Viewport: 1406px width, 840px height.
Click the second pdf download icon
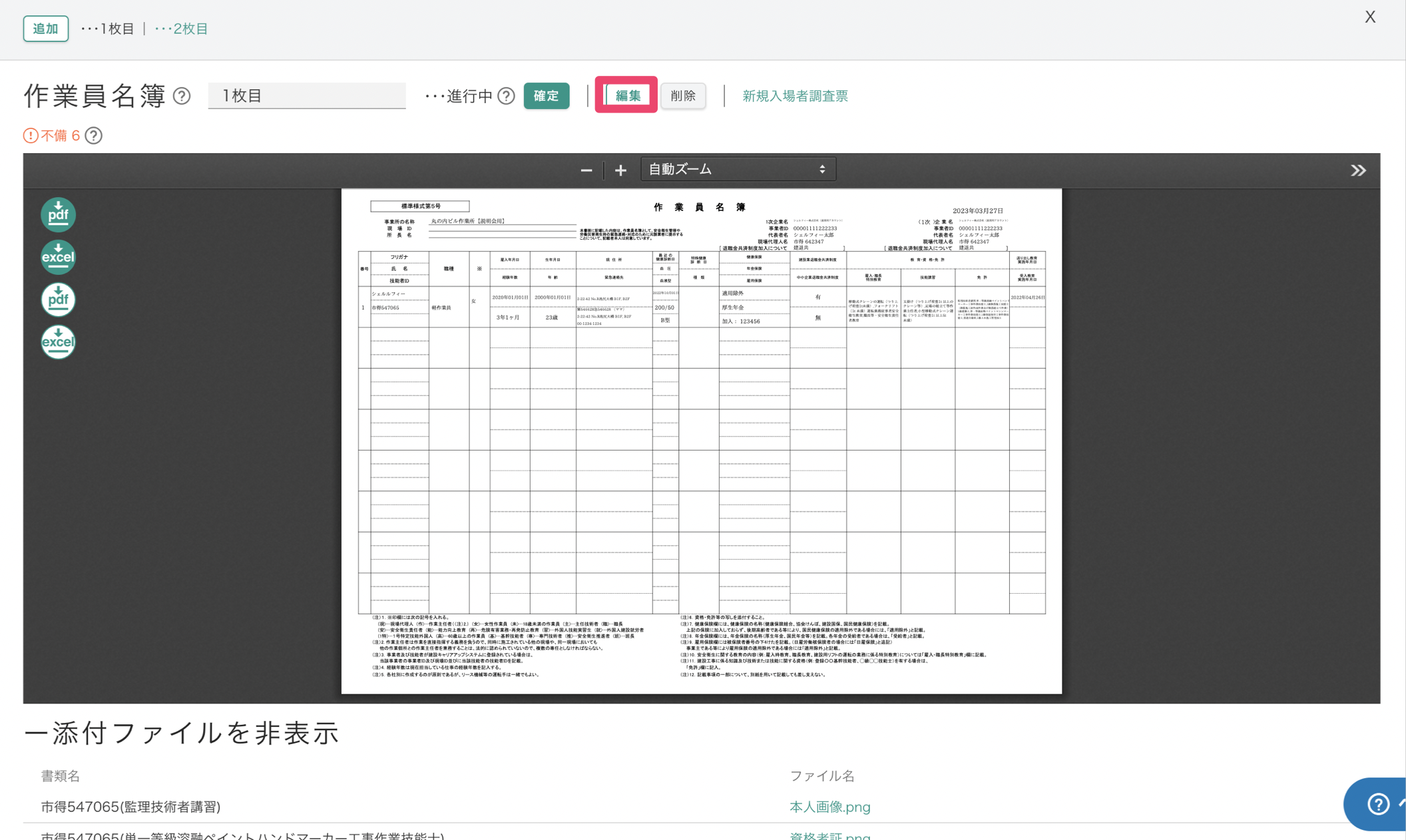point(58,300)
